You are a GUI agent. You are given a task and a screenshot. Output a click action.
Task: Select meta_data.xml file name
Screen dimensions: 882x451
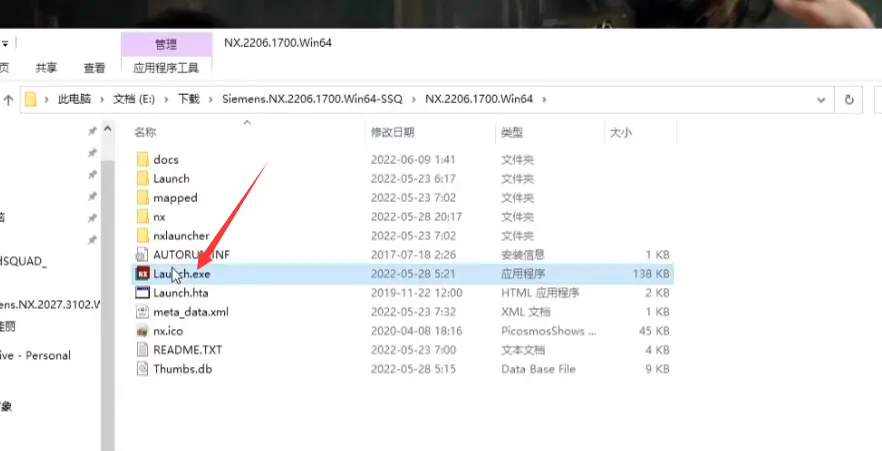[x=191, y=312]
